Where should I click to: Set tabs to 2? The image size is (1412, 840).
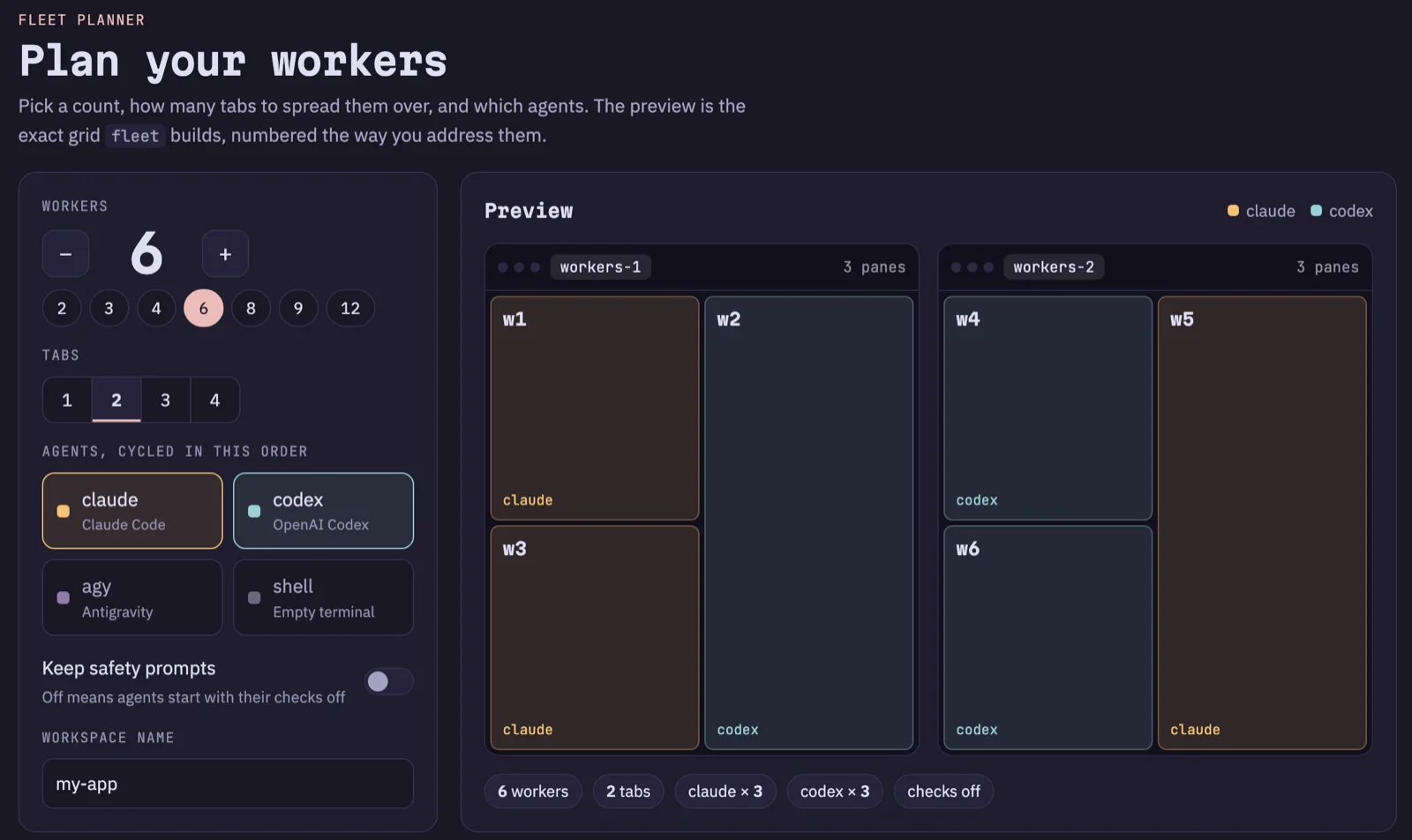tap(116, 400)
